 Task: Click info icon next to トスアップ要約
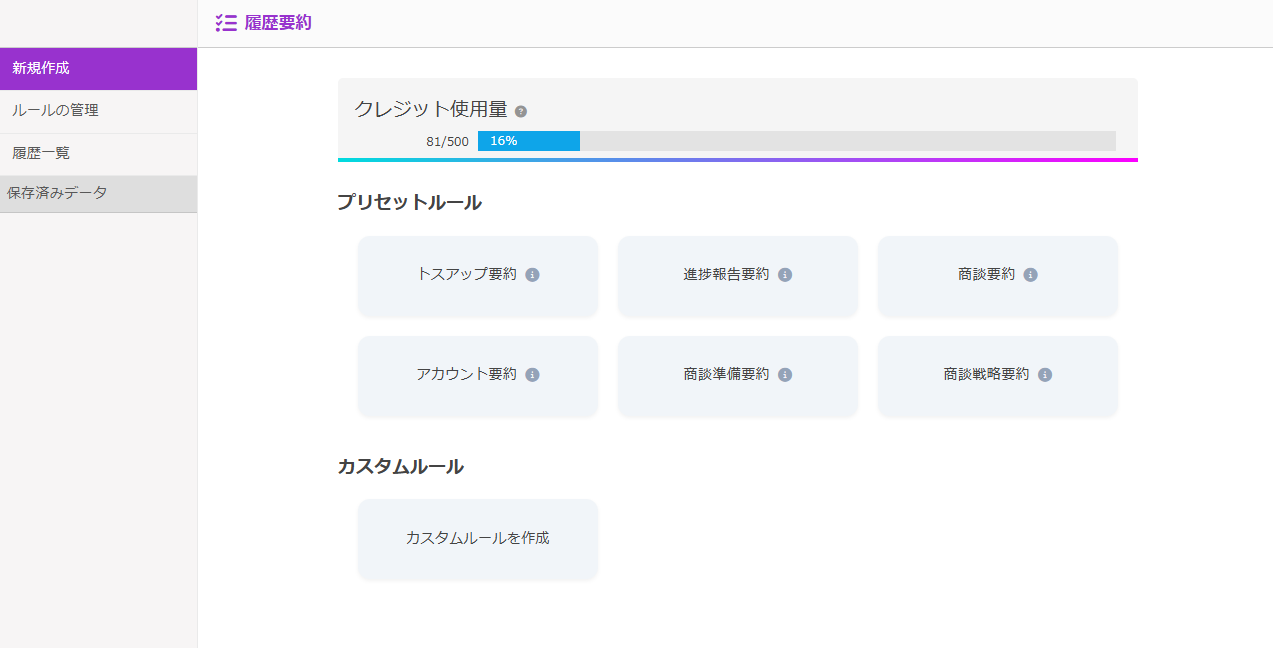(x=532, y=275)
